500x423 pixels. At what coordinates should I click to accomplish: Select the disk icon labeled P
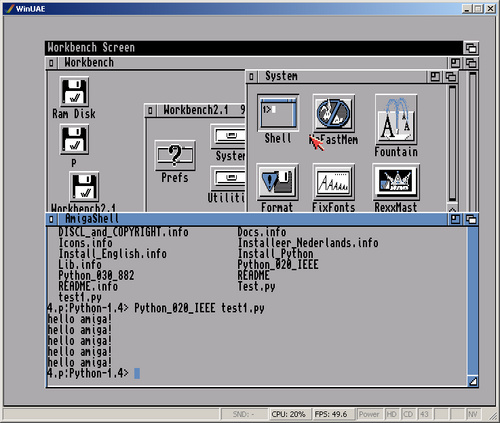tap(74, 139)
